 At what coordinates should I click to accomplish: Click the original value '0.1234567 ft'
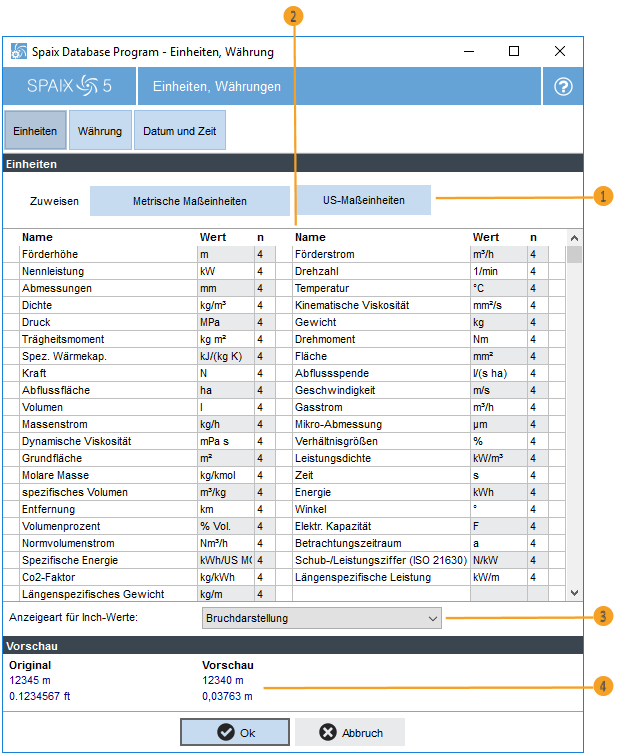tap(40, 696)
